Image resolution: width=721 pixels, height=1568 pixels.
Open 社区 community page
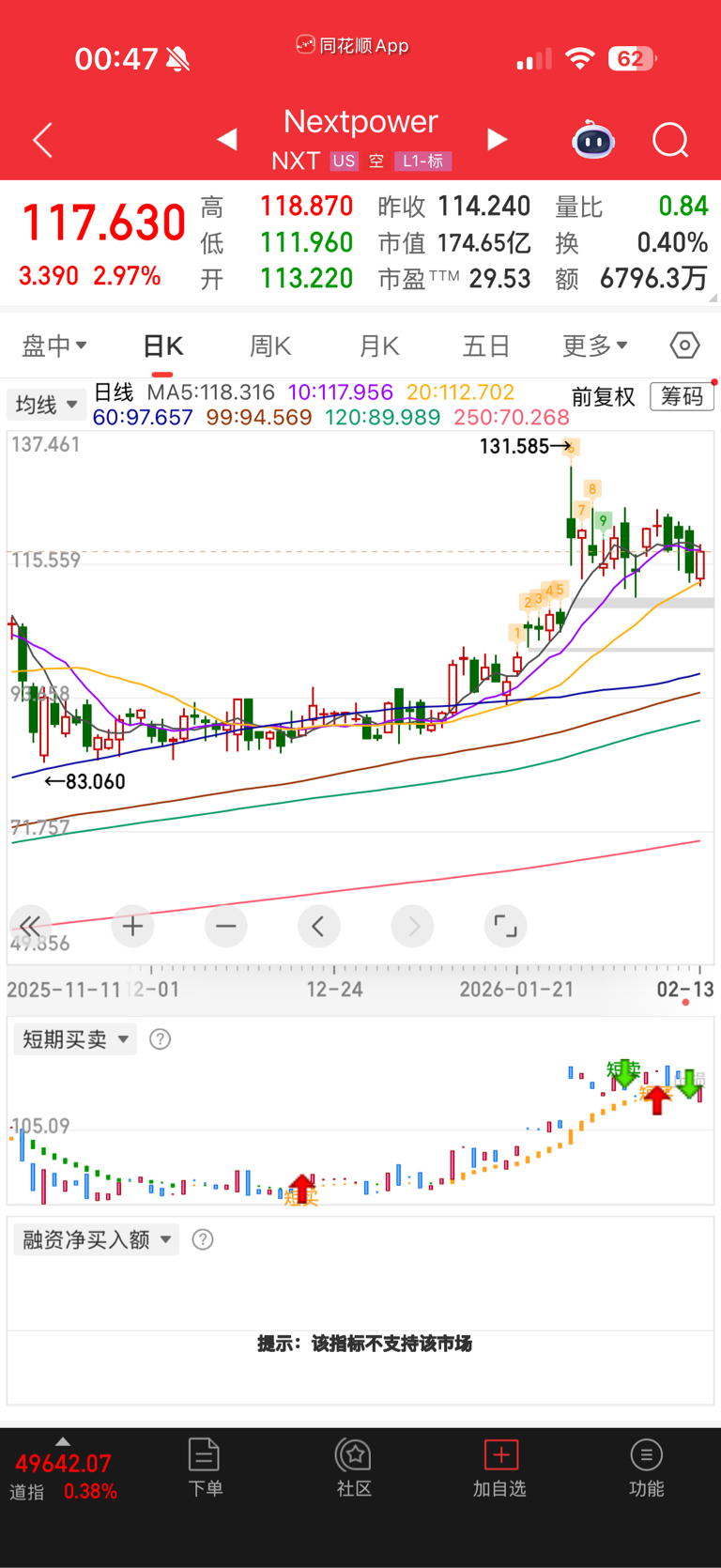[354, 1468]
